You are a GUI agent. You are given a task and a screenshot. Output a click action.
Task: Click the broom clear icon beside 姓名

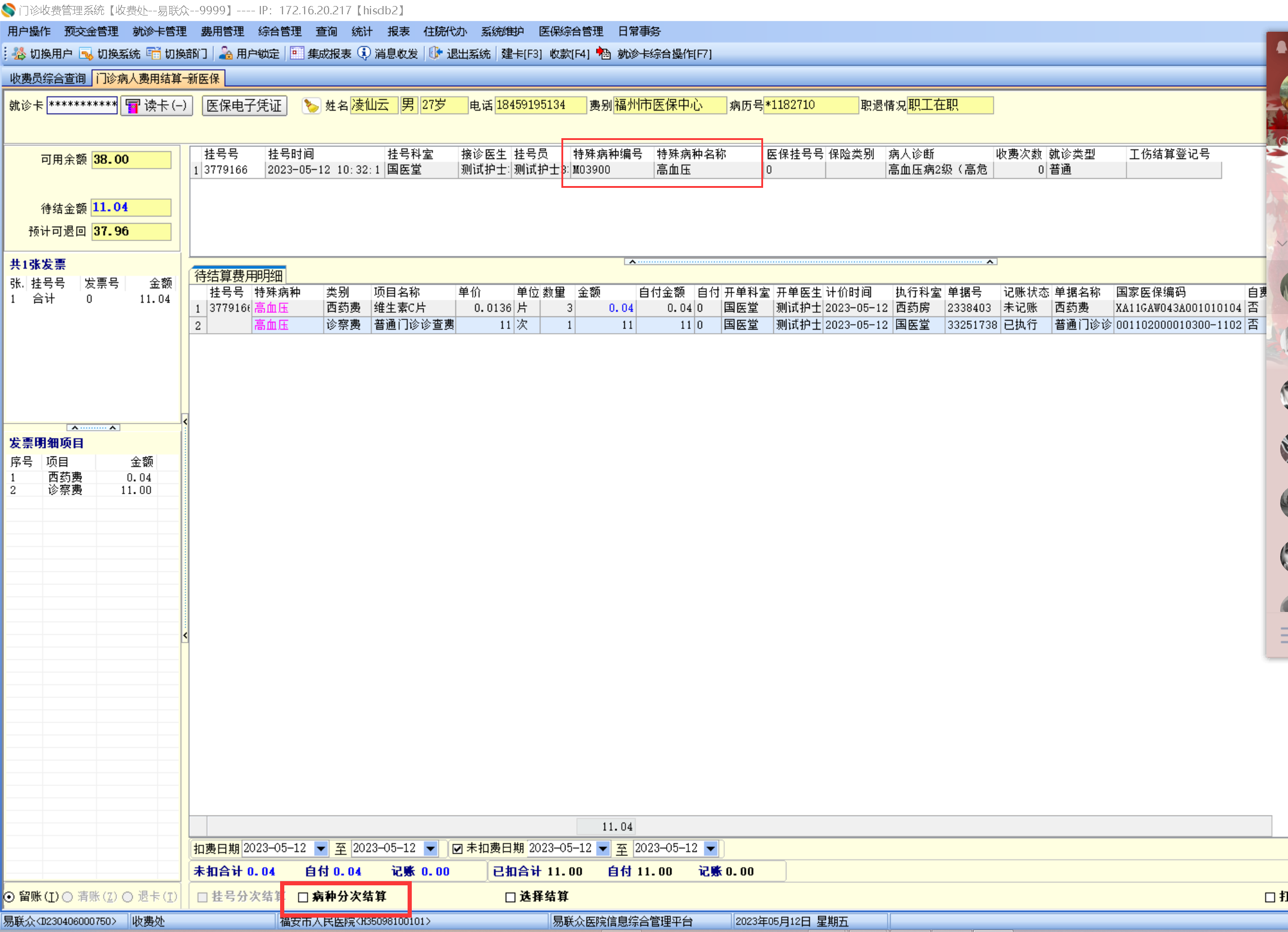311,106
